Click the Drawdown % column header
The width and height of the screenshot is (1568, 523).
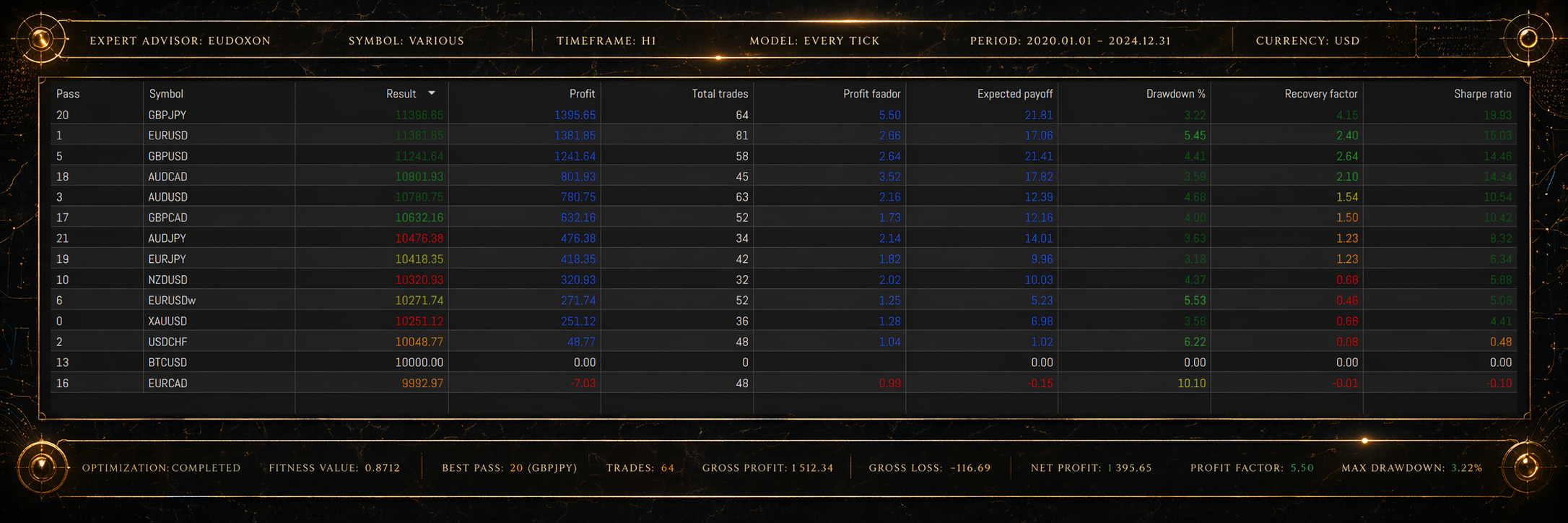click(1175, 94)
